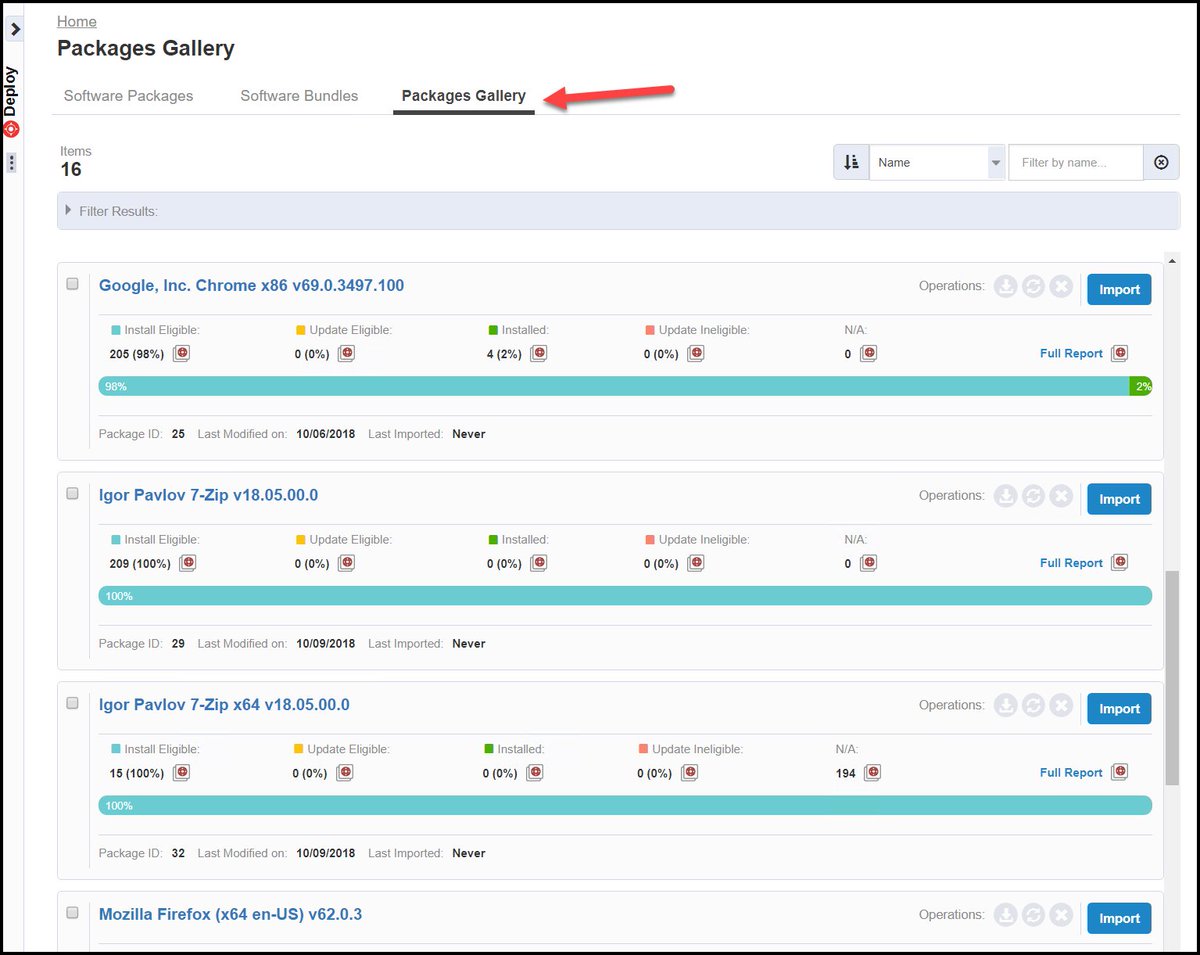
Task: Click the vertical scrollbar thumb of package list
Action: coord(1172,678)
